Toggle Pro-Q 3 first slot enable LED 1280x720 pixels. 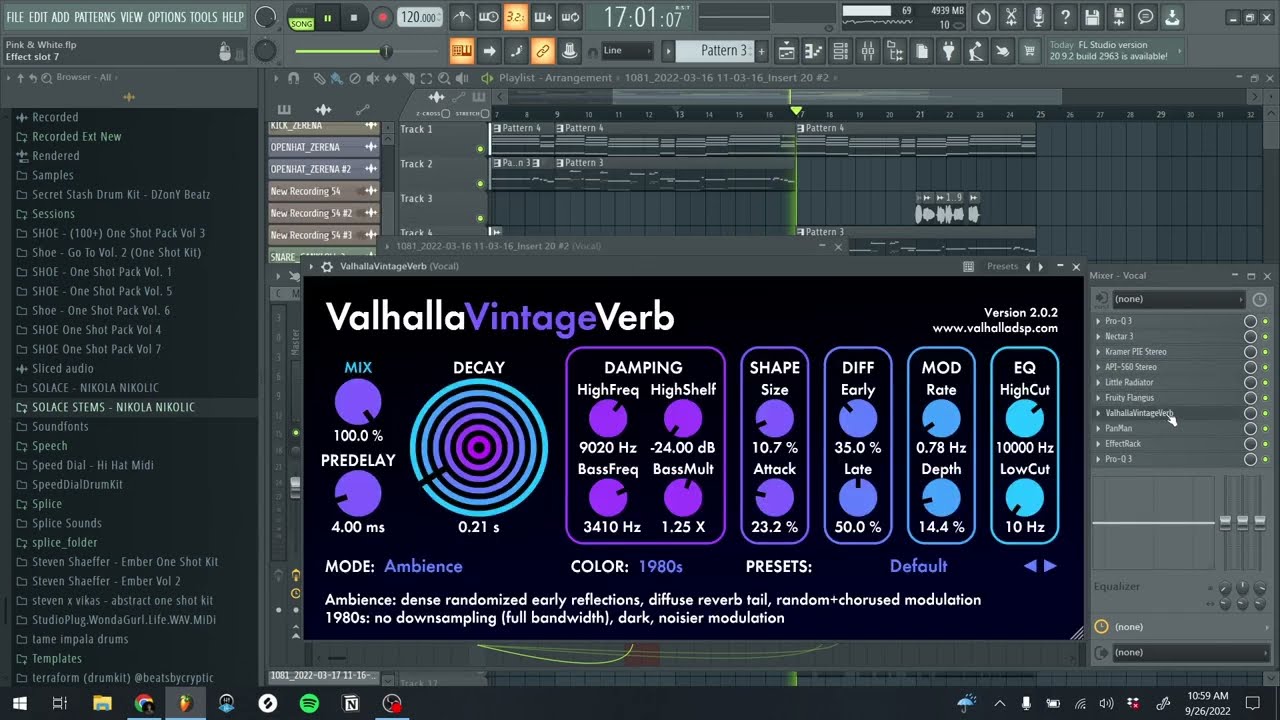[1265, 321]
